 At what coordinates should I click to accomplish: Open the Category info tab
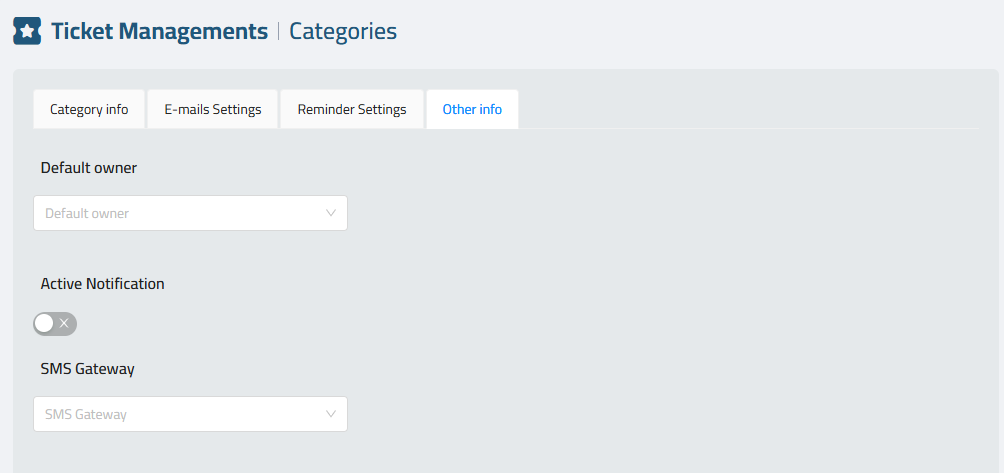point(89,109)
